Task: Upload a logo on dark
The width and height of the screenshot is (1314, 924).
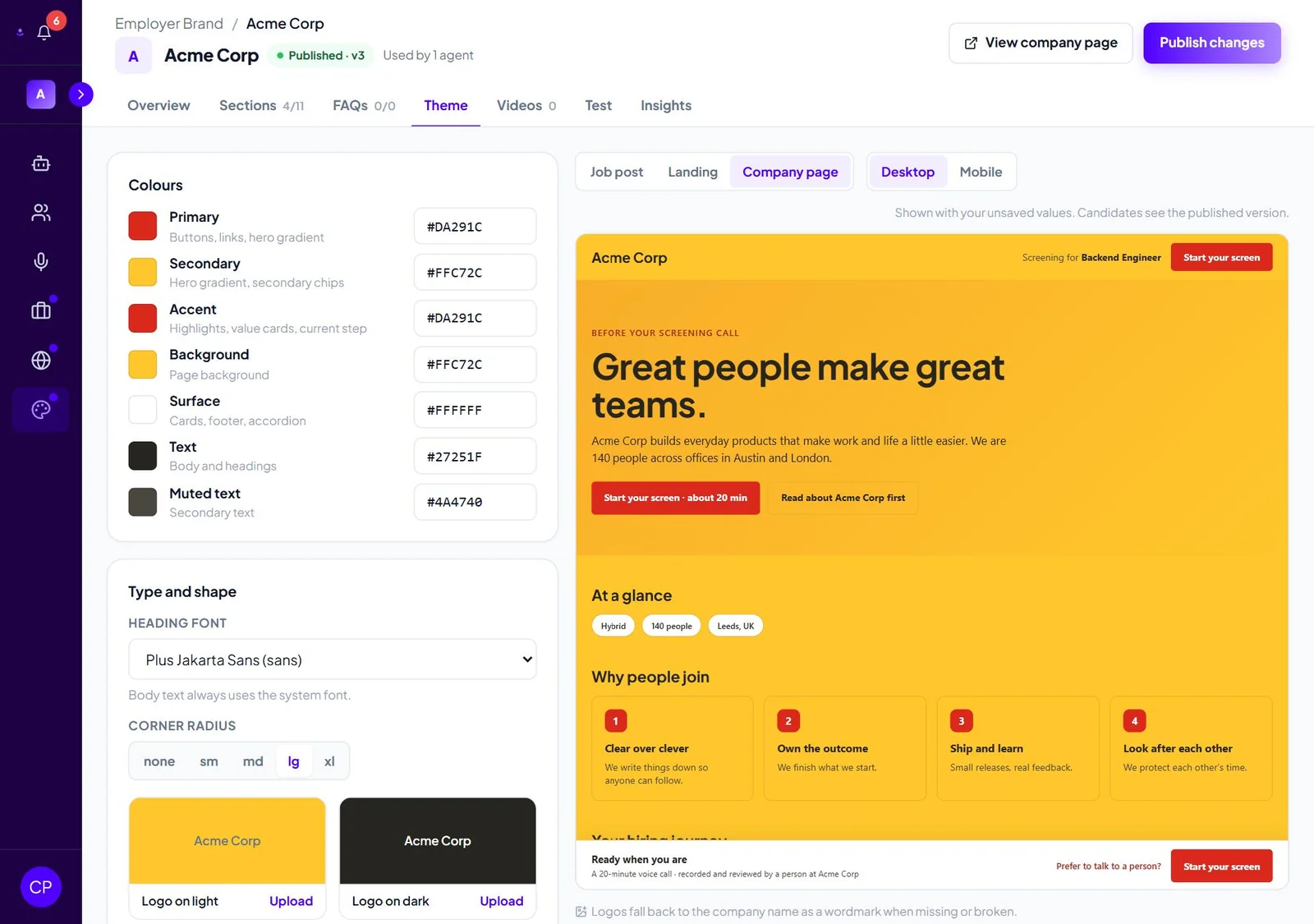Action: (x=501, y=901)
